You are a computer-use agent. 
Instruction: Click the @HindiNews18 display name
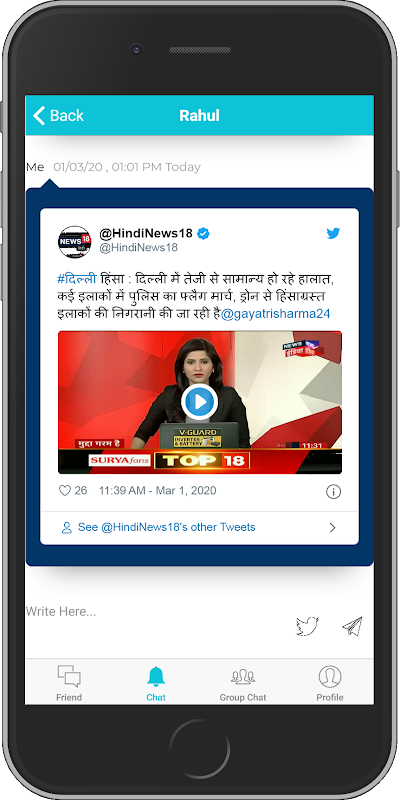click(x=146, y=234)
